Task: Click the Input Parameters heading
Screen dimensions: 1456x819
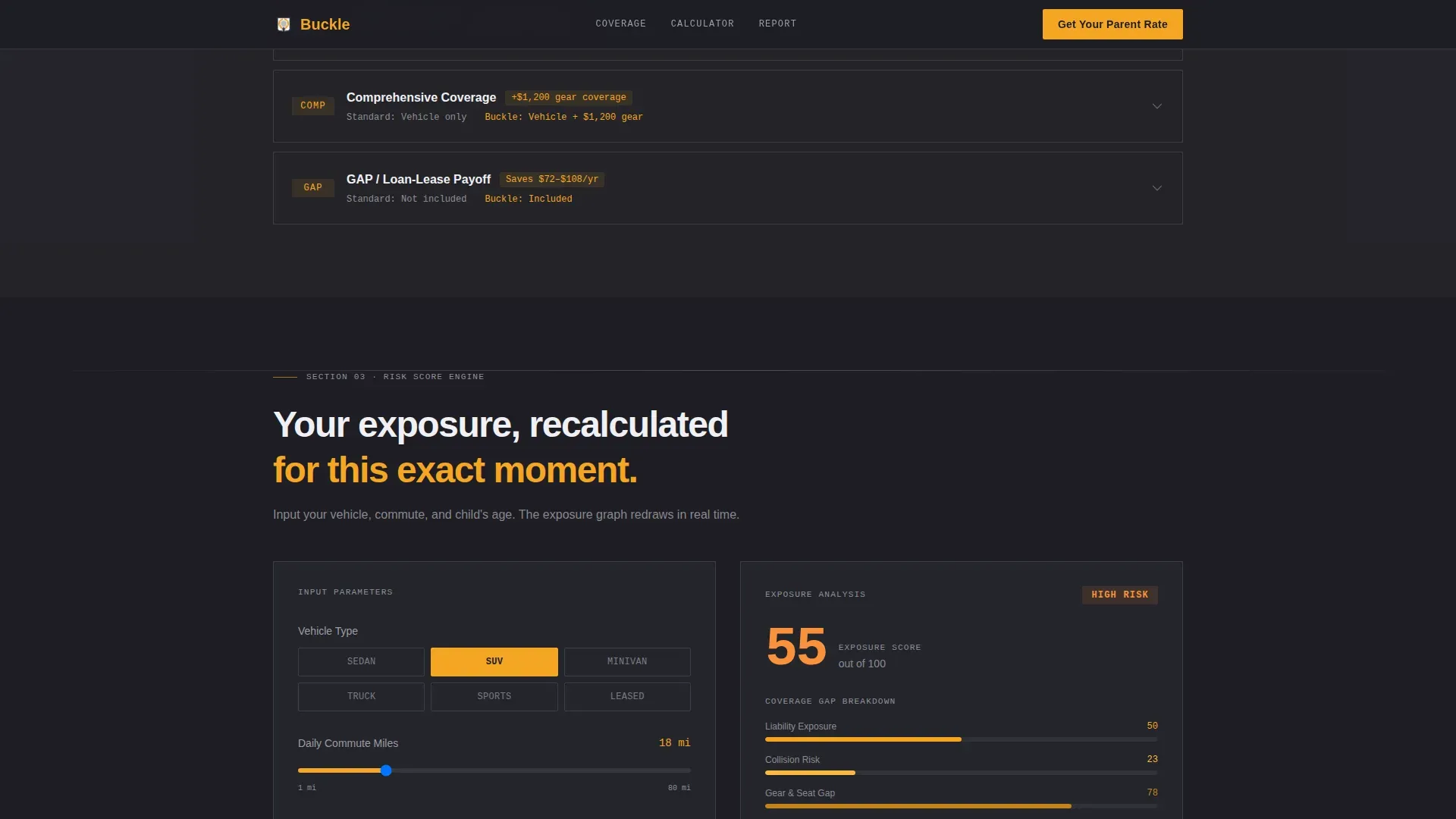Action: tap(345, 592)
